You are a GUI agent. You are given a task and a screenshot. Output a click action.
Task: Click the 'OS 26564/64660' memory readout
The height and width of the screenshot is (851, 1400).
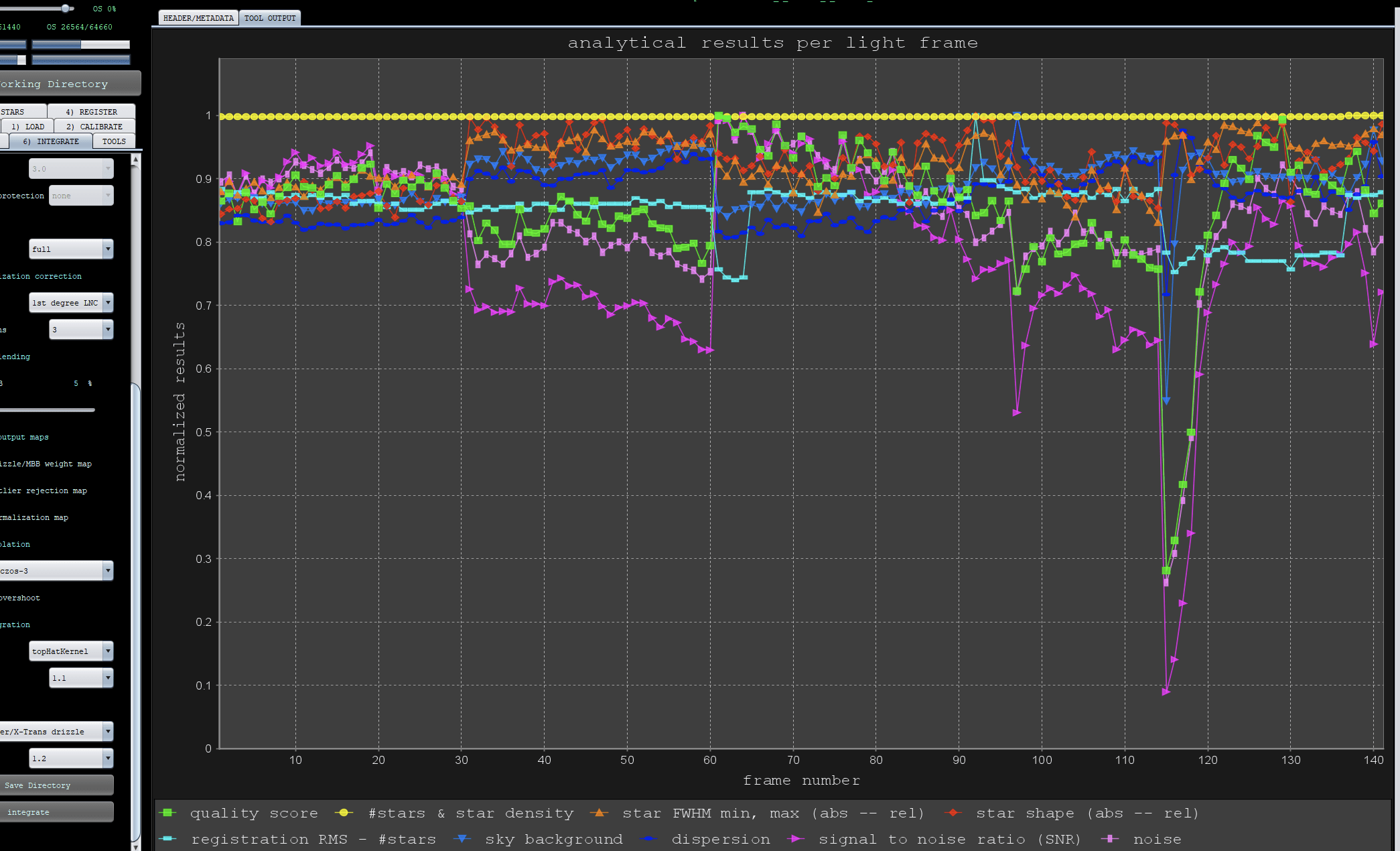(80, 27)
